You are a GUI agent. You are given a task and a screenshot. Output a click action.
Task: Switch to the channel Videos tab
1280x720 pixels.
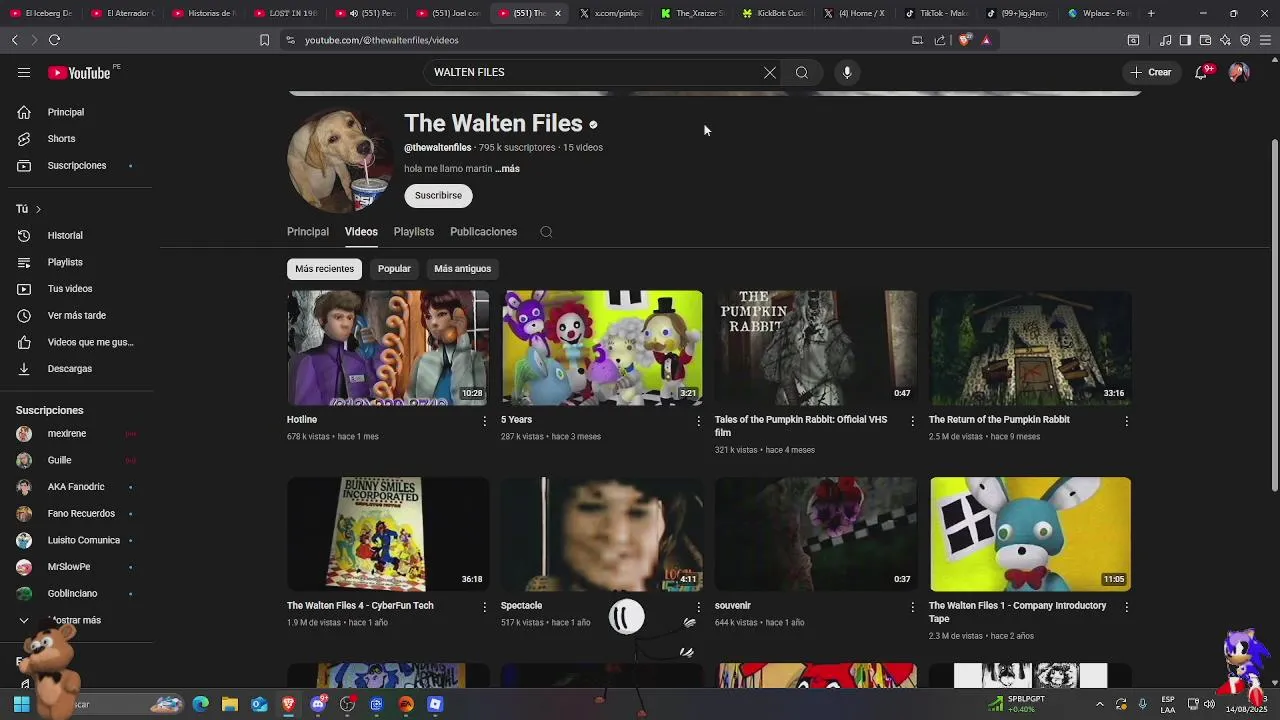(361, 232)
